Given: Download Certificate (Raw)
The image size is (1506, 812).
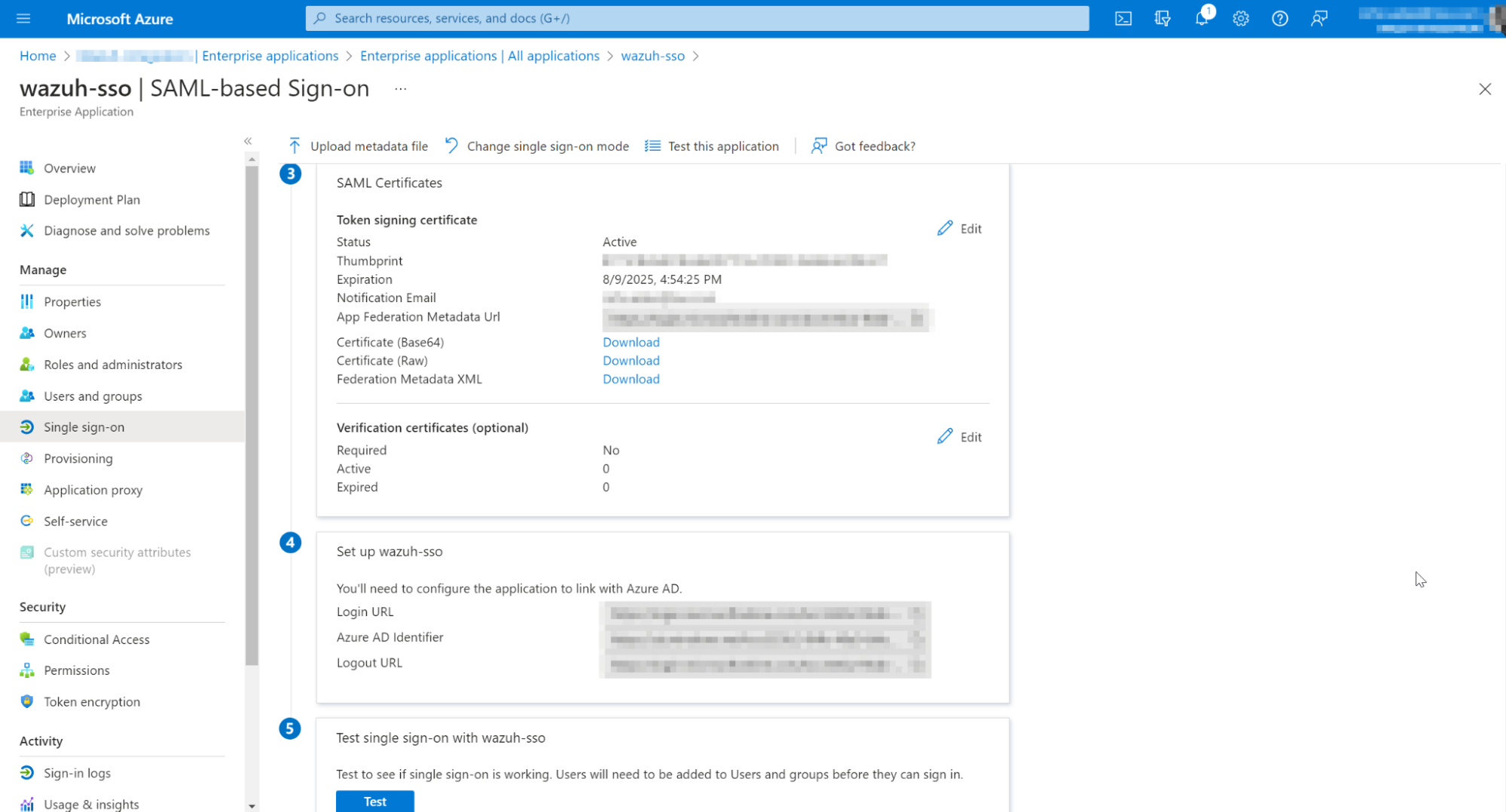Looking at the screenshot, I should click(x=631, y=361).
